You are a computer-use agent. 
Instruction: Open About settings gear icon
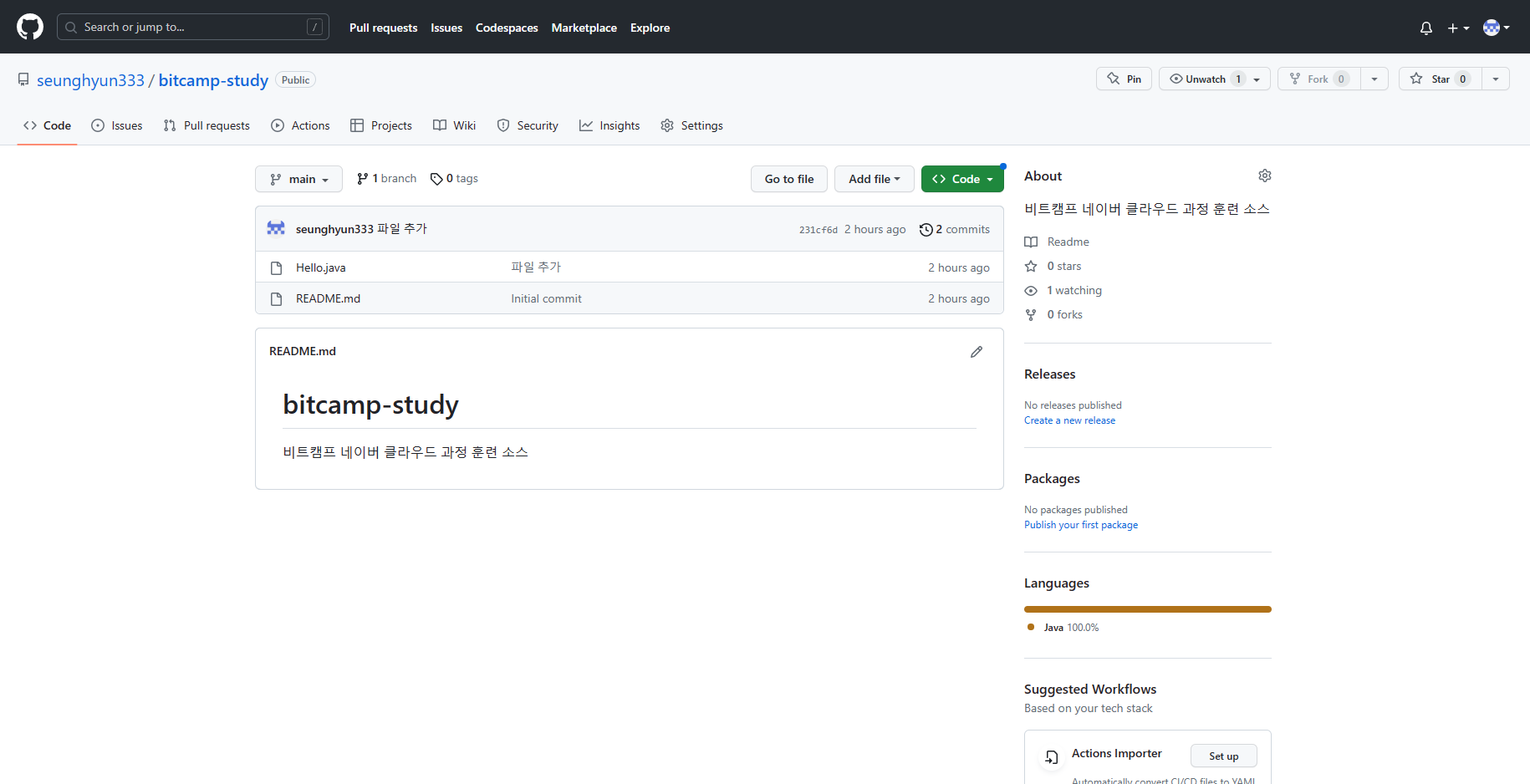[1265, 176]
